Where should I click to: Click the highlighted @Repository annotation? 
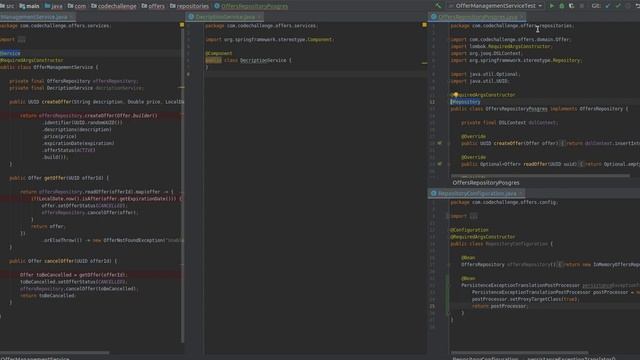[x=465, y=102]
